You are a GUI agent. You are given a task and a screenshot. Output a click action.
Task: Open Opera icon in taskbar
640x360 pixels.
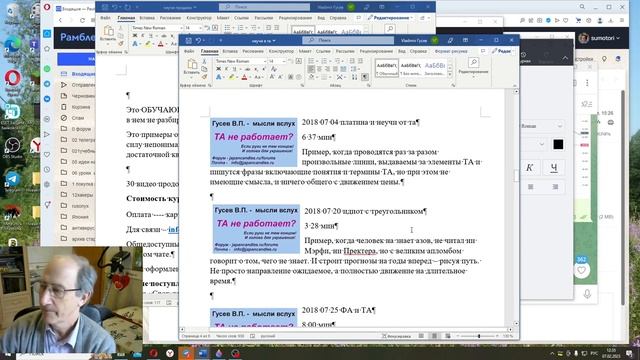(x=153, y=353)
